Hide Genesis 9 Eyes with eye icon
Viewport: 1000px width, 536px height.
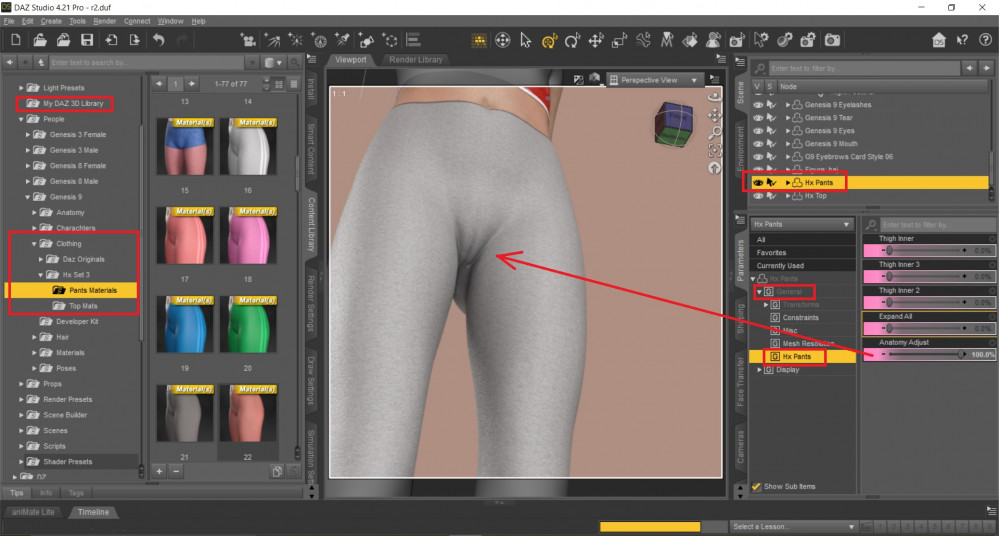(758, 131)
